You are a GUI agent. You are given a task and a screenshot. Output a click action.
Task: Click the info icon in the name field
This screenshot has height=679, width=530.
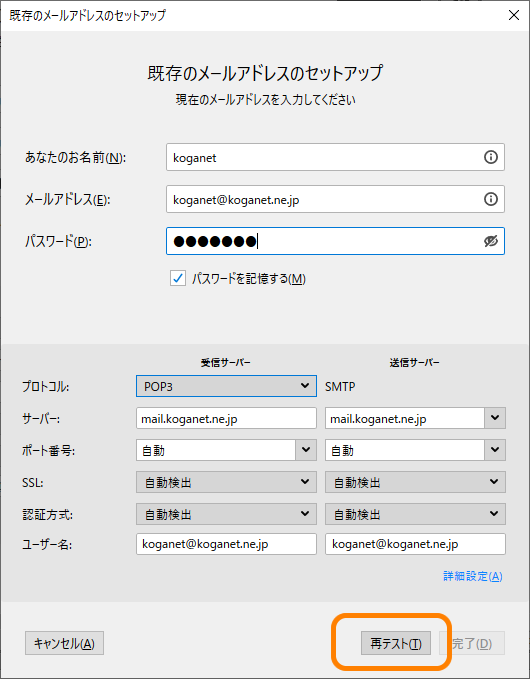point(490,157)
